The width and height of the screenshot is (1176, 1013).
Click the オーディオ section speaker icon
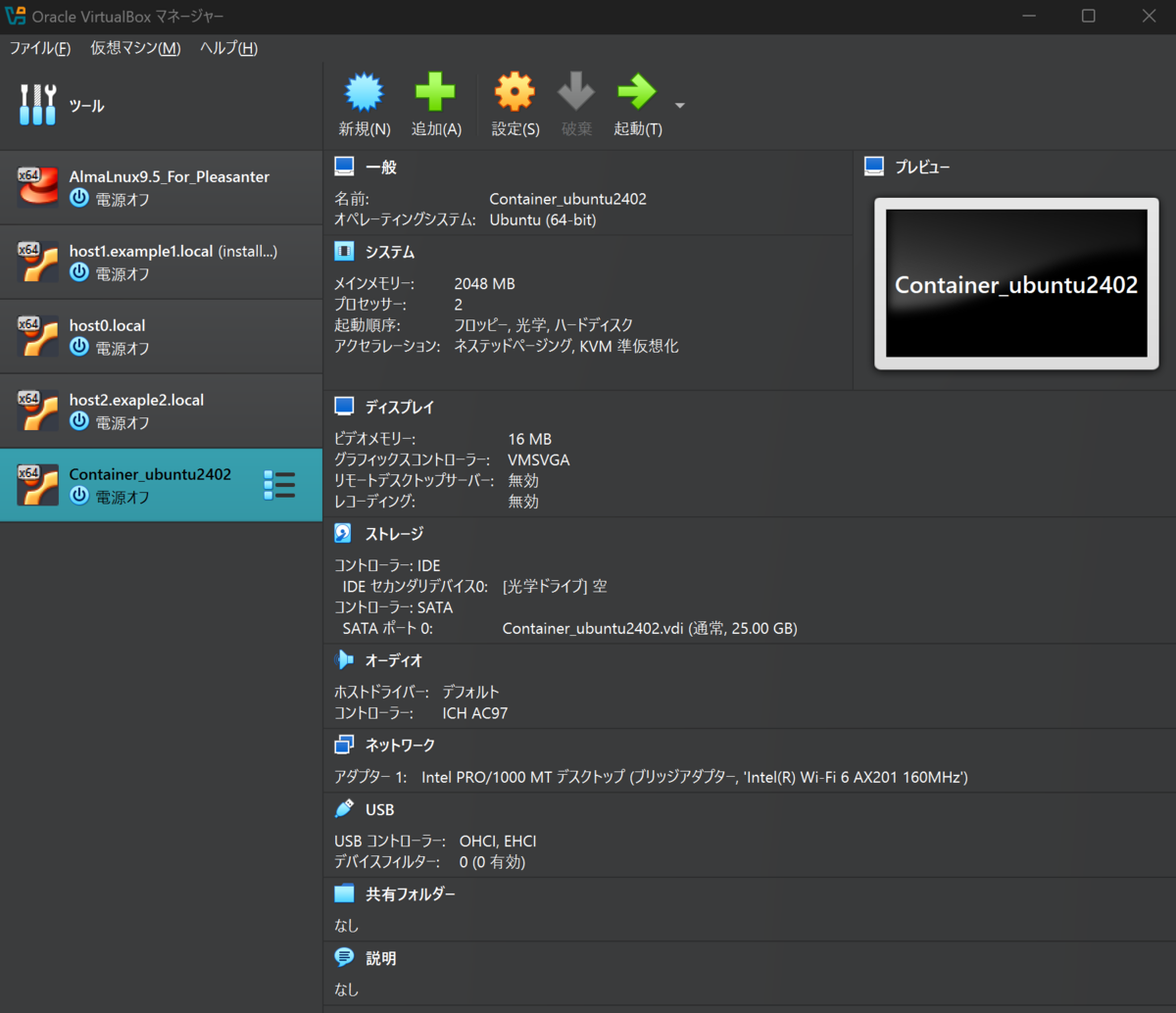(344, 660)
